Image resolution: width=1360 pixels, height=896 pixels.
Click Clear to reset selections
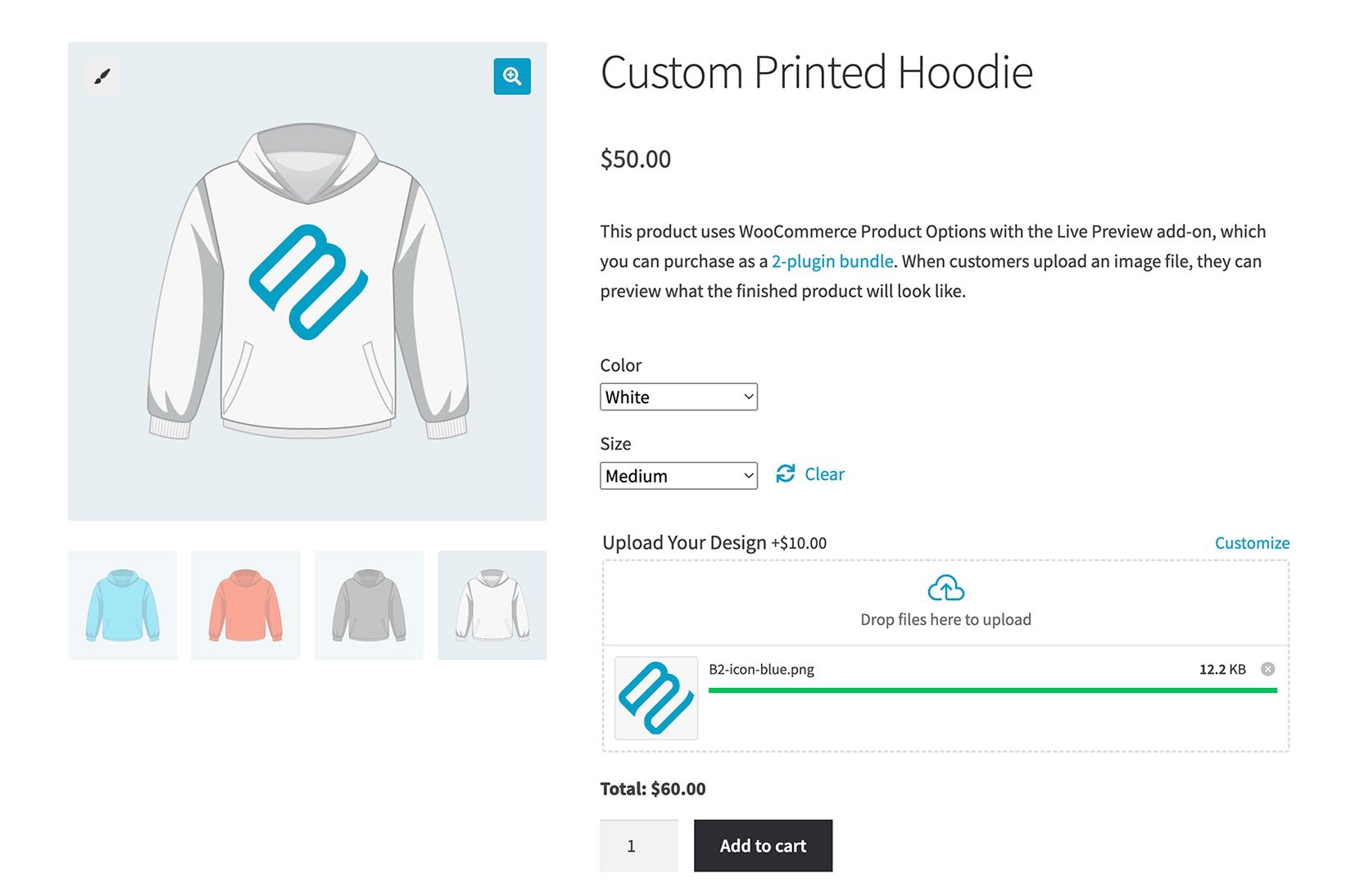[x=823, y=473]
